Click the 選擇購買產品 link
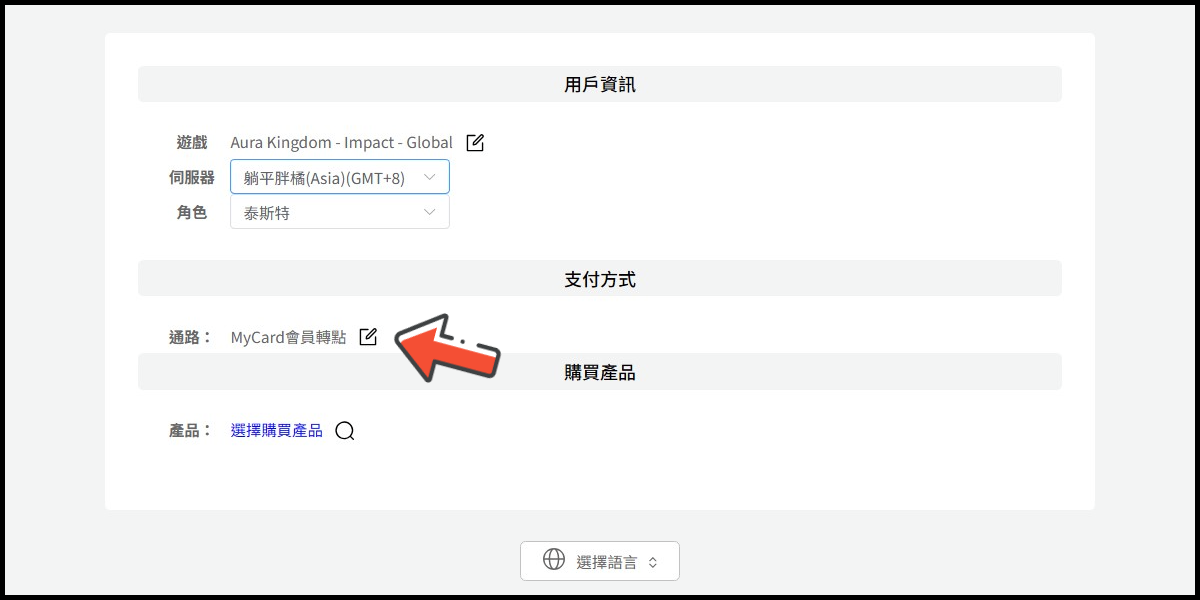The width and height of the screenshot is (1200, 600). 277,431
